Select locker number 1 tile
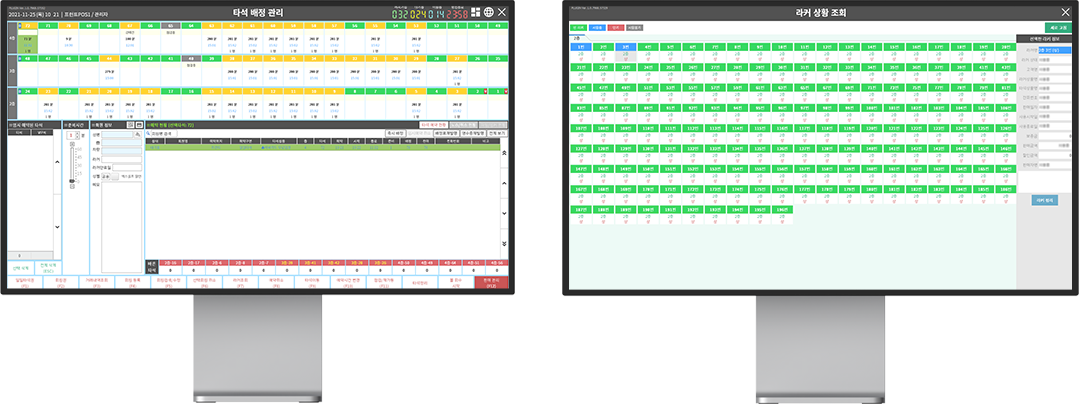The height and width of the screenshot is (404, 1079). click(580, 47)
